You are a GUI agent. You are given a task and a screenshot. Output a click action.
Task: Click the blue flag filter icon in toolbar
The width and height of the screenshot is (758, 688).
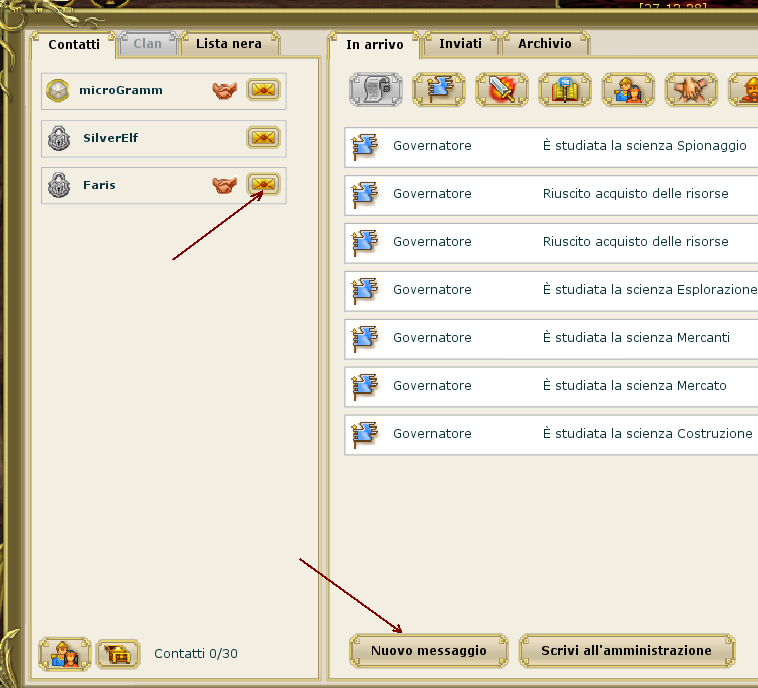(438, 90)
